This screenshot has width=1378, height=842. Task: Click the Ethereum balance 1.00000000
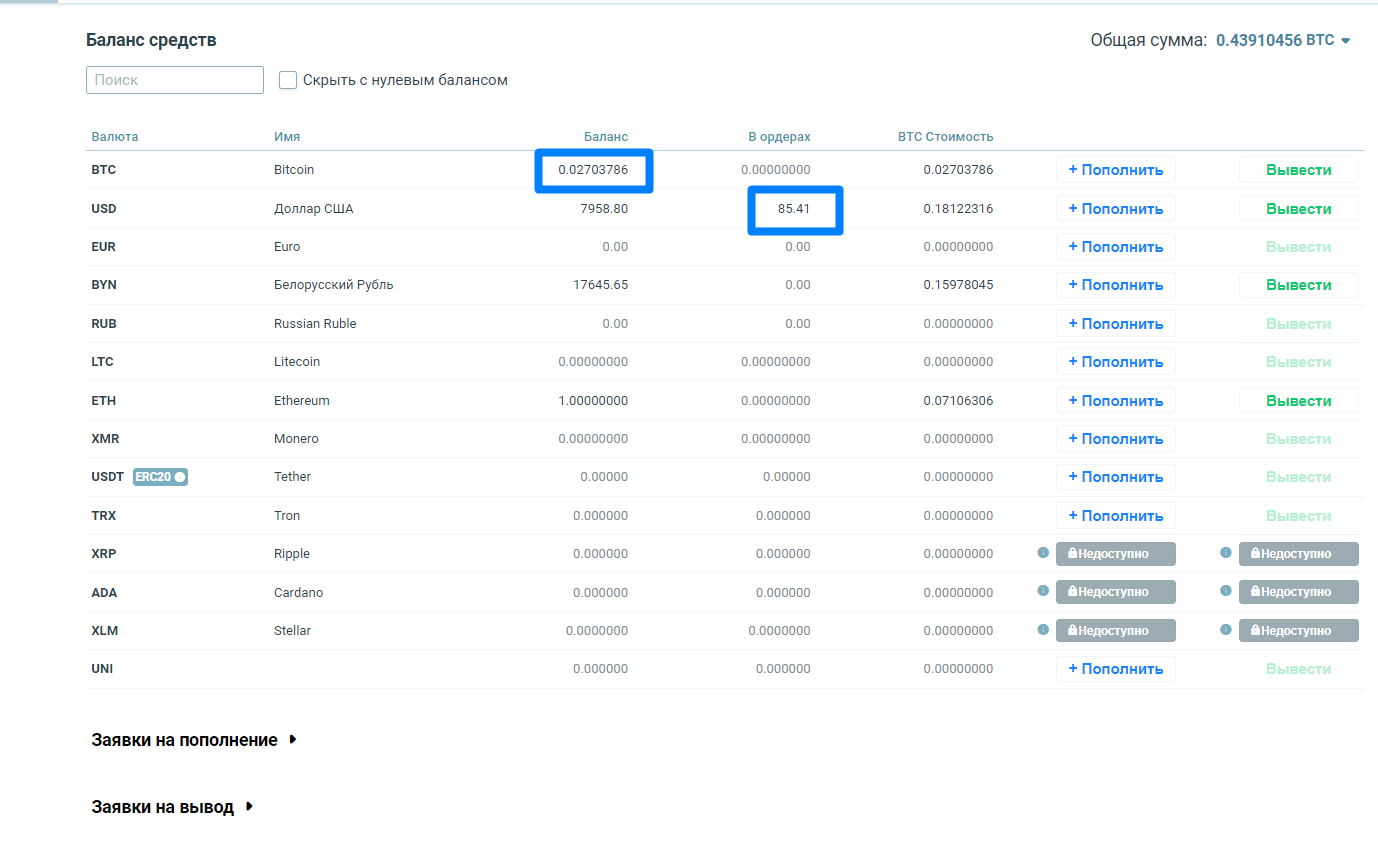coord(593,401)
